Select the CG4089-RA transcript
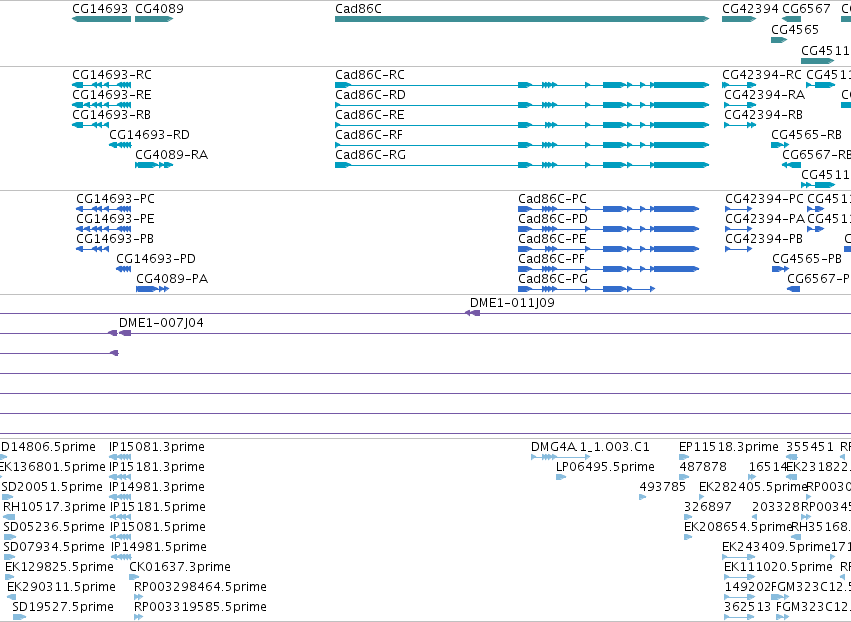Viewport: 851px width, 622px height. pos(172,155)
